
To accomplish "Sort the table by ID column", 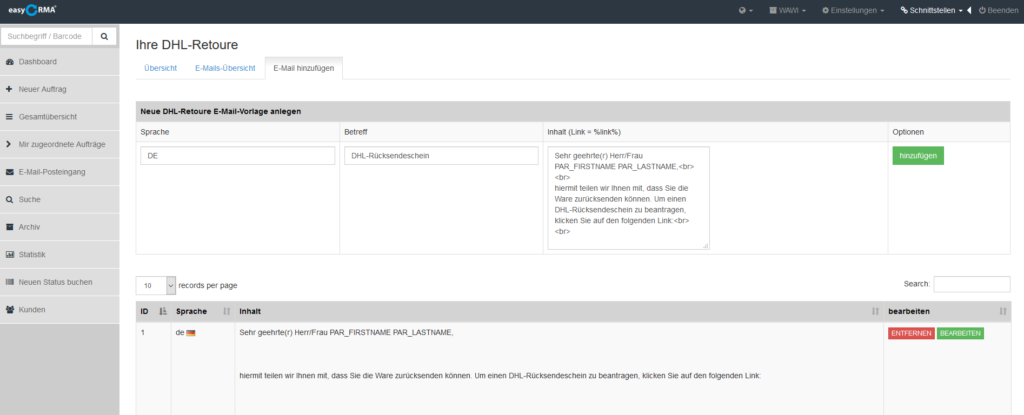I will (x=154, y=312).
